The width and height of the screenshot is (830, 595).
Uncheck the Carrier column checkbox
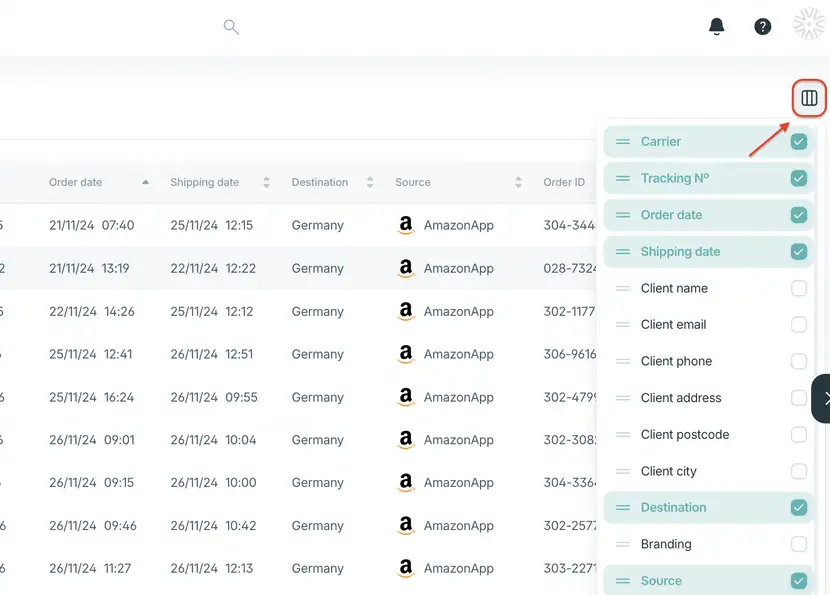click(799, 142)
